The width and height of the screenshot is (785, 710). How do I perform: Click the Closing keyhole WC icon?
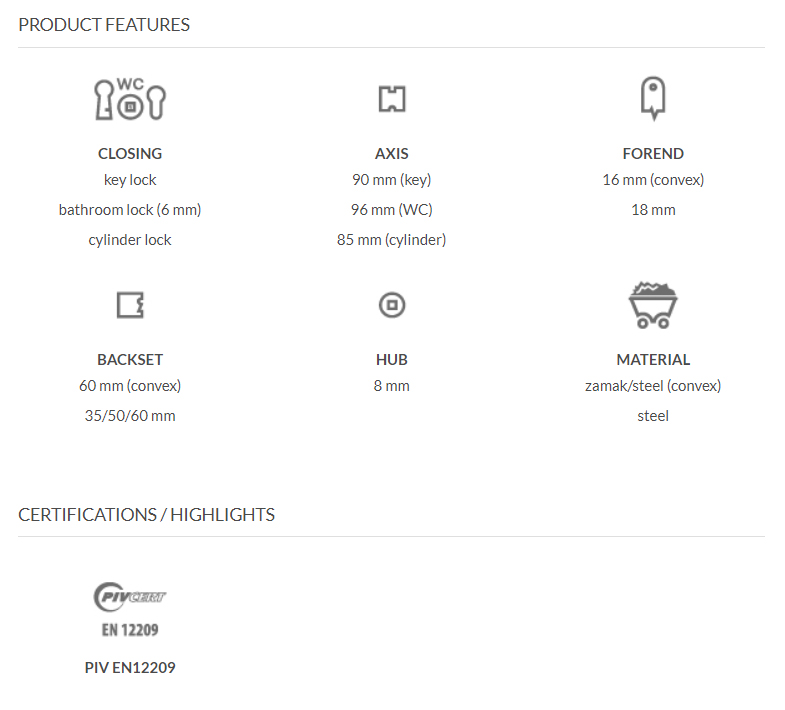click(130, 99)
